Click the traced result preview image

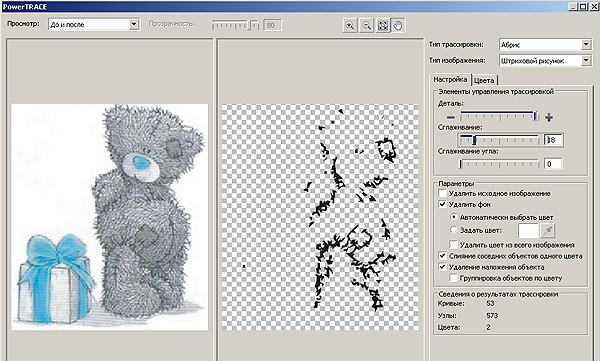point(320,217)
